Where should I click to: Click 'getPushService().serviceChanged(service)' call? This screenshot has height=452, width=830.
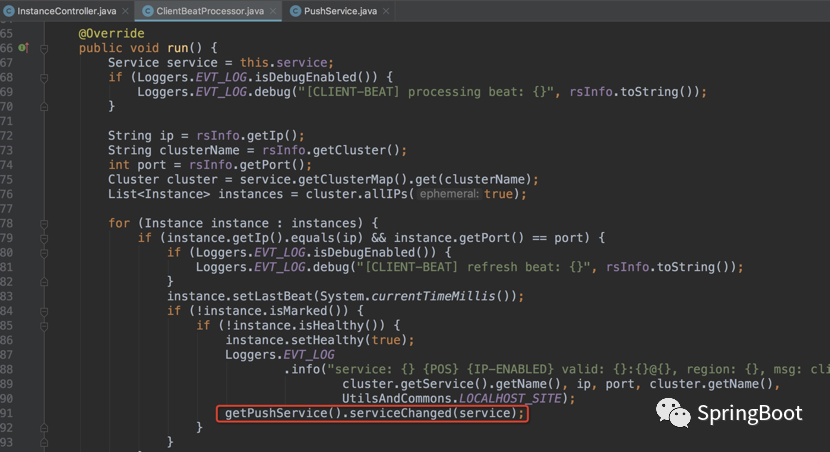pyautogui.click(x=371, y=413)
